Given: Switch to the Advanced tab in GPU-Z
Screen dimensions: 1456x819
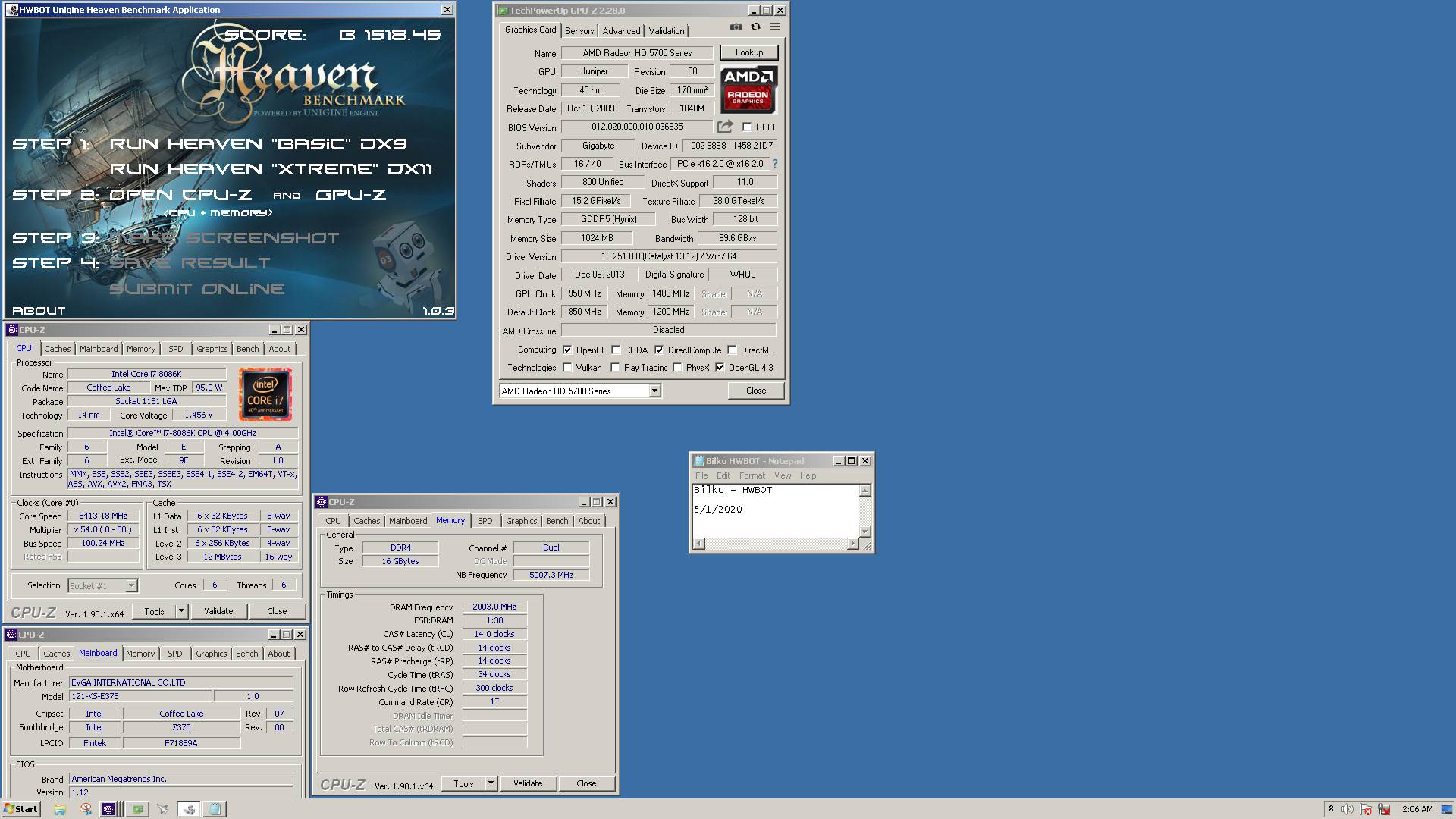Looking at the screenshot, I should click(621, 31).
